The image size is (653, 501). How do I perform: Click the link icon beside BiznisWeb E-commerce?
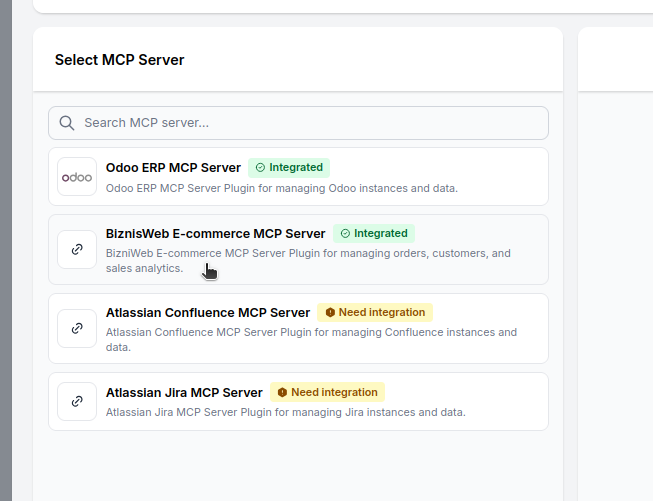77,249
